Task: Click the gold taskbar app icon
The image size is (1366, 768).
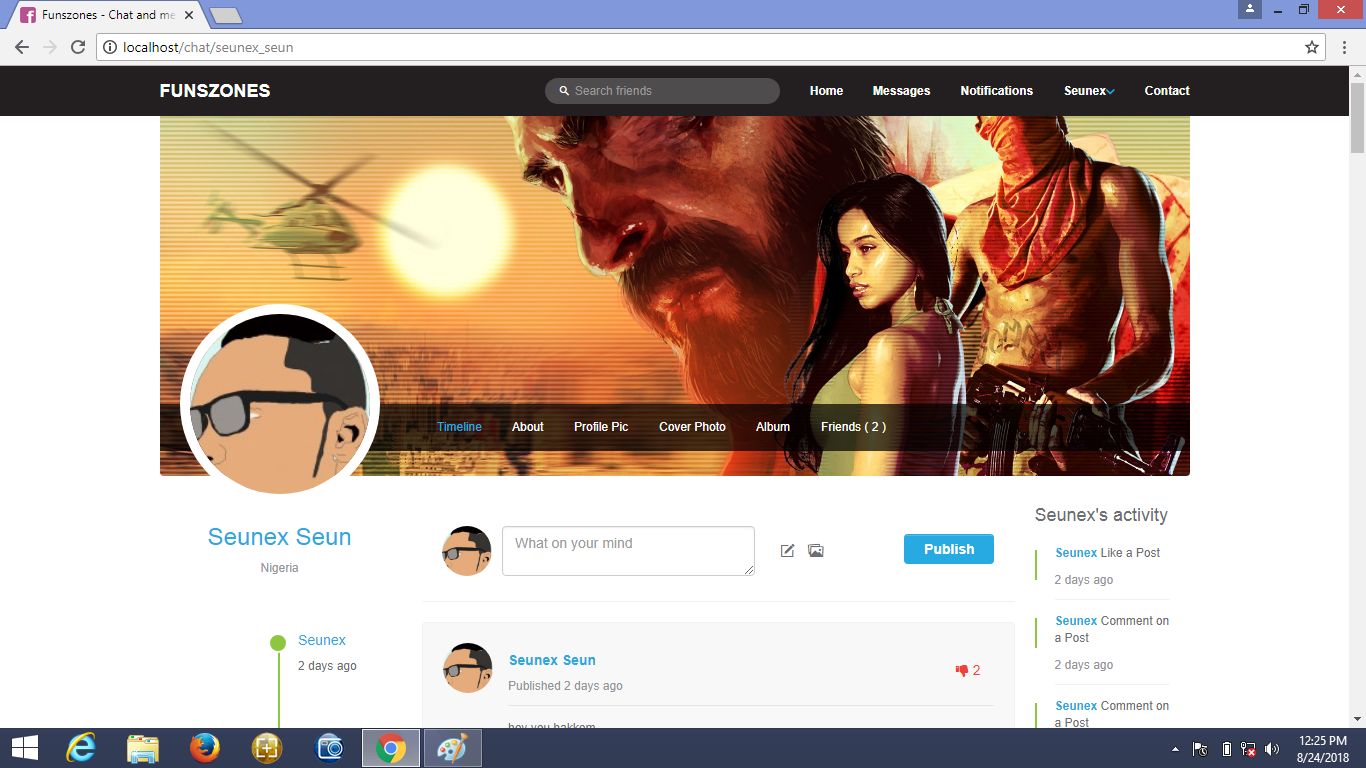Action: (267, 748)
